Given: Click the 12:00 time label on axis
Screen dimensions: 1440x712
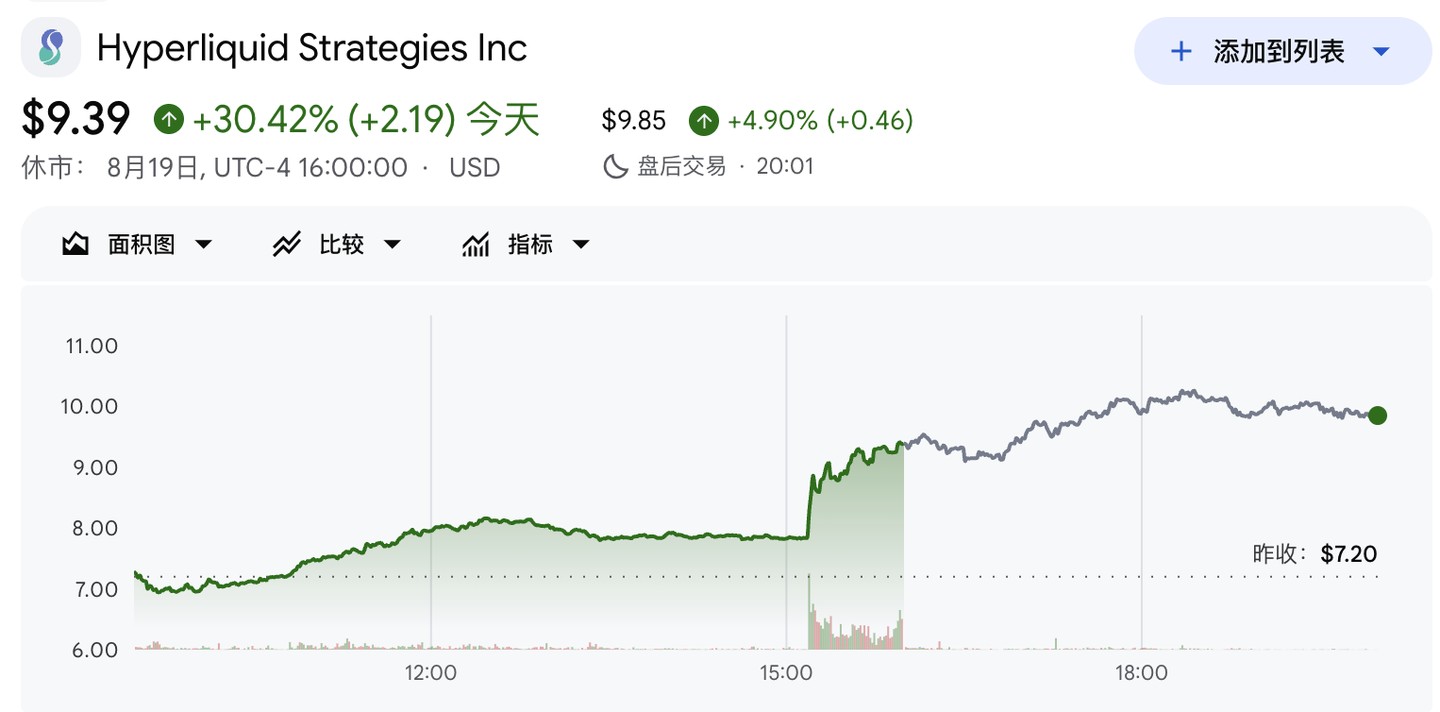Looking at the screenshot, I should tap(431, 673).
